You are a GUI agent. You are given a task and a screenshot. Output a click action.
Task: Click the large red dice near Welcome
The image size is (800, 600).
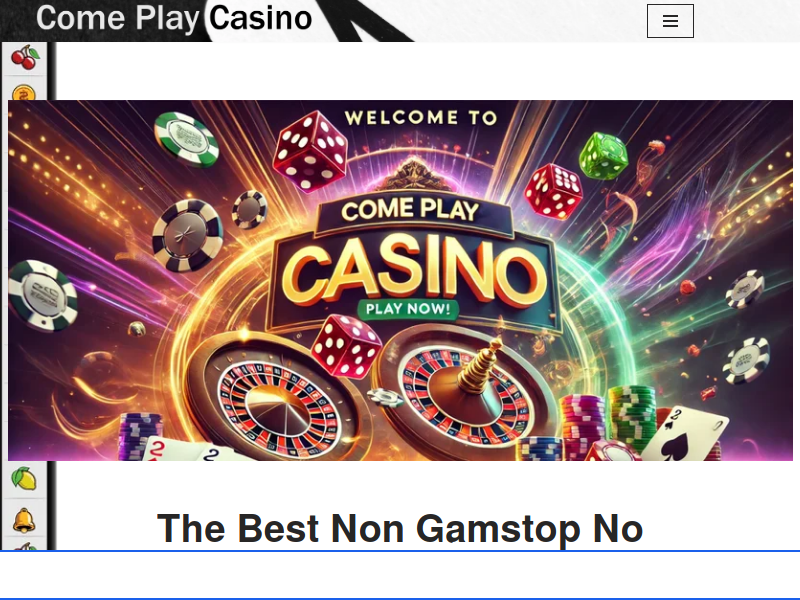(310, 151)
